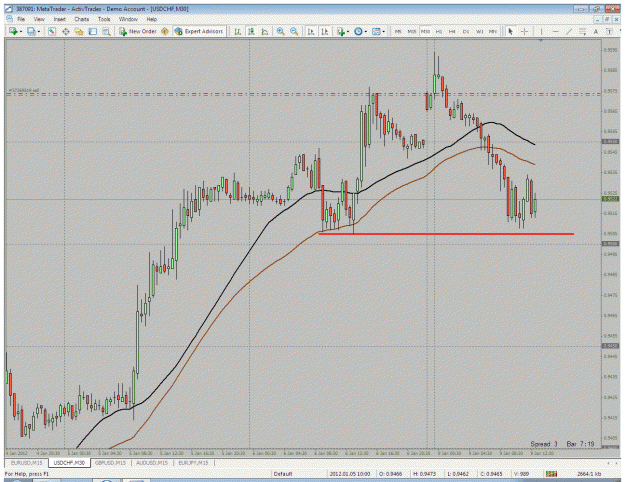Open the Profiles toolbar icon
This screenshot has width=625, height=482.
coord(31,31)
